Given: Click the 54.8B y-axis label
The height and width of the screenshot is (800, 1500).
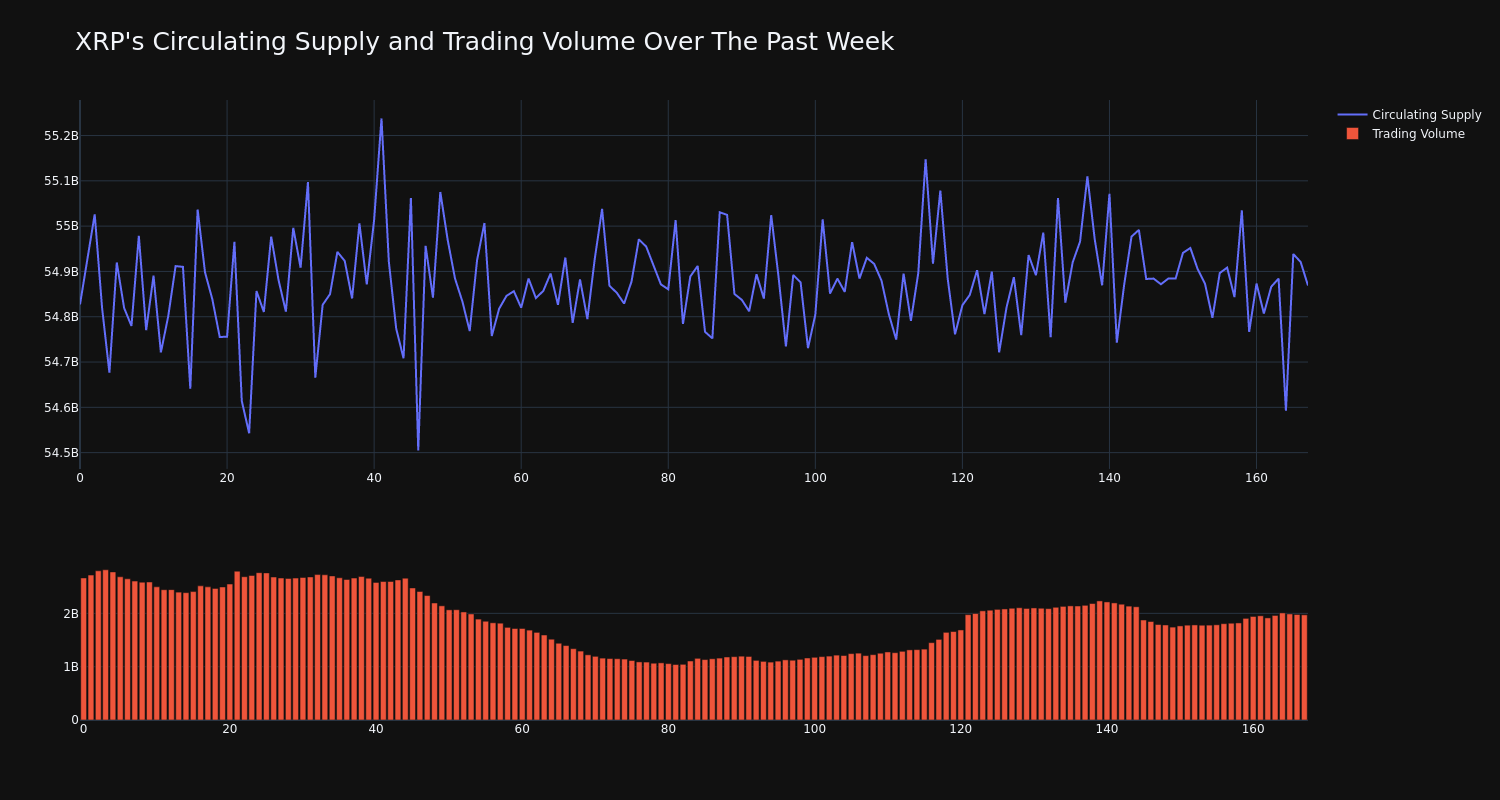Looking at the screenshot, I should click(61, 317).
